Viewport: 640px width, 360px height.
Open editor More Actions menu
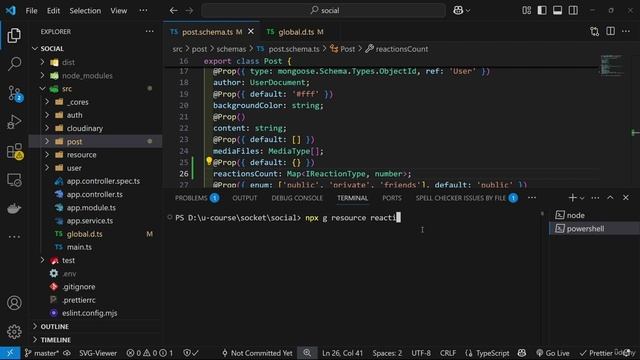[626, 31]
